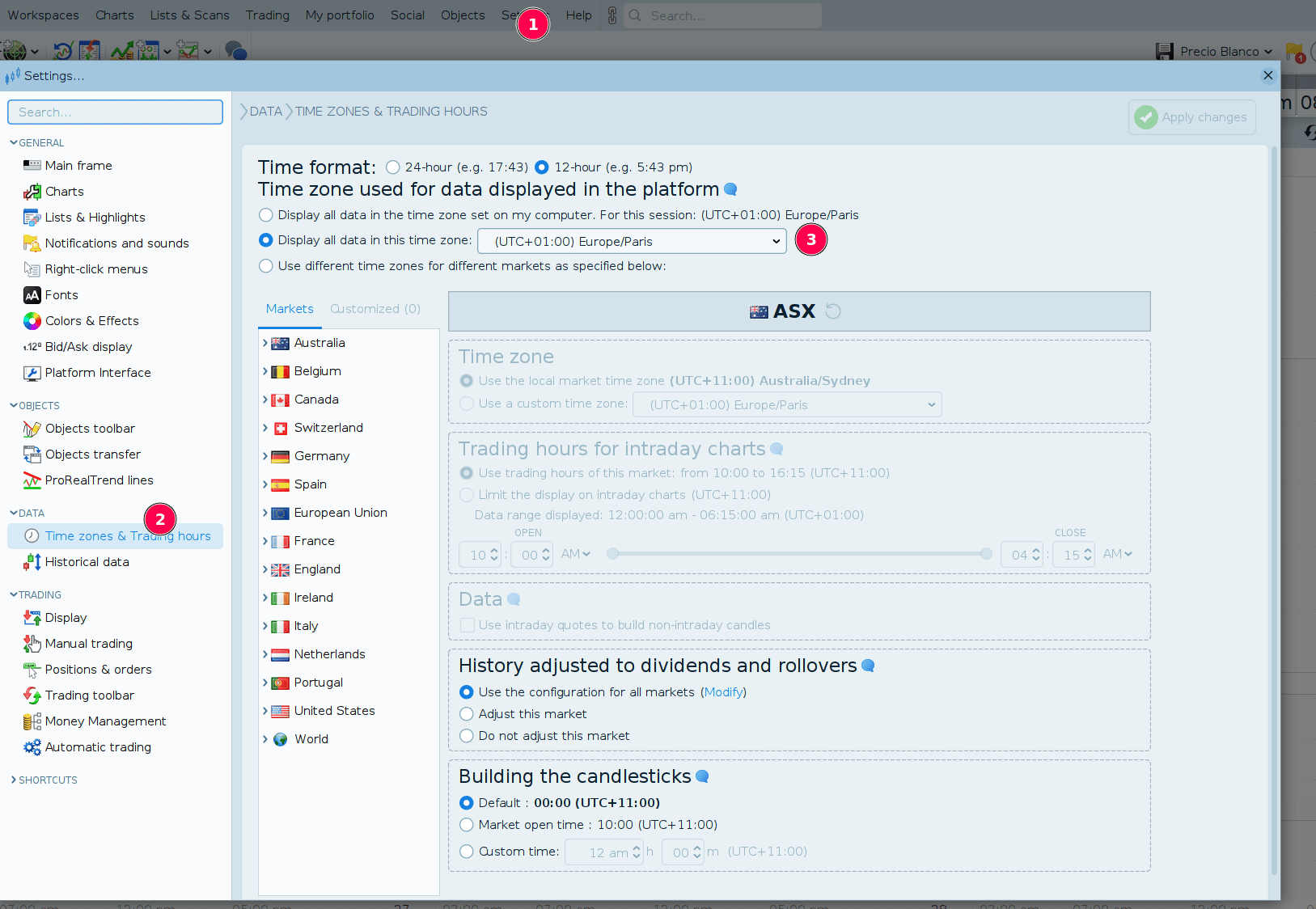Viewport: 1316px width, 909px height.
Task: Click the Charts settings icon in sidebar
Action: tap(32, 192)
